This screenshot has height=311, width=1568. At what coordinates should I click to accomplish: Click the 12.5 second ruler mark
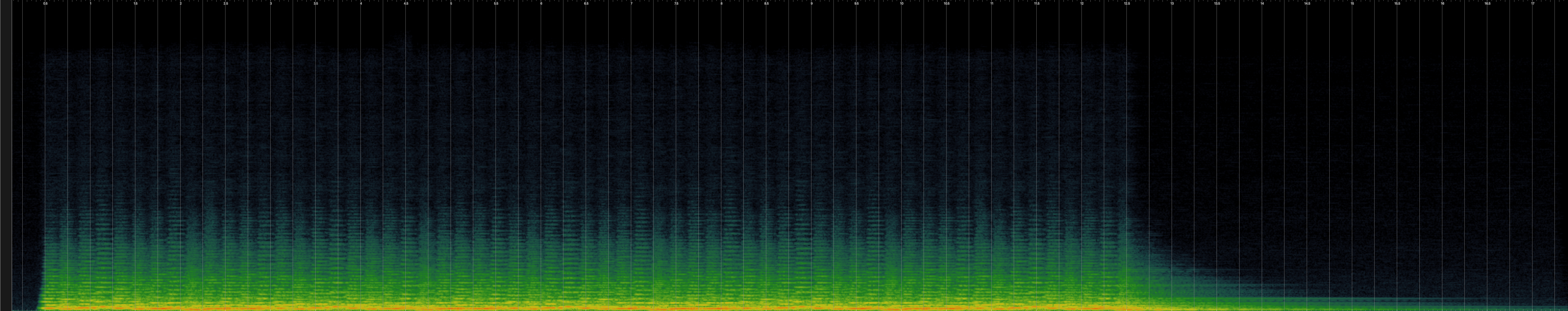(x=1127, y=4)
